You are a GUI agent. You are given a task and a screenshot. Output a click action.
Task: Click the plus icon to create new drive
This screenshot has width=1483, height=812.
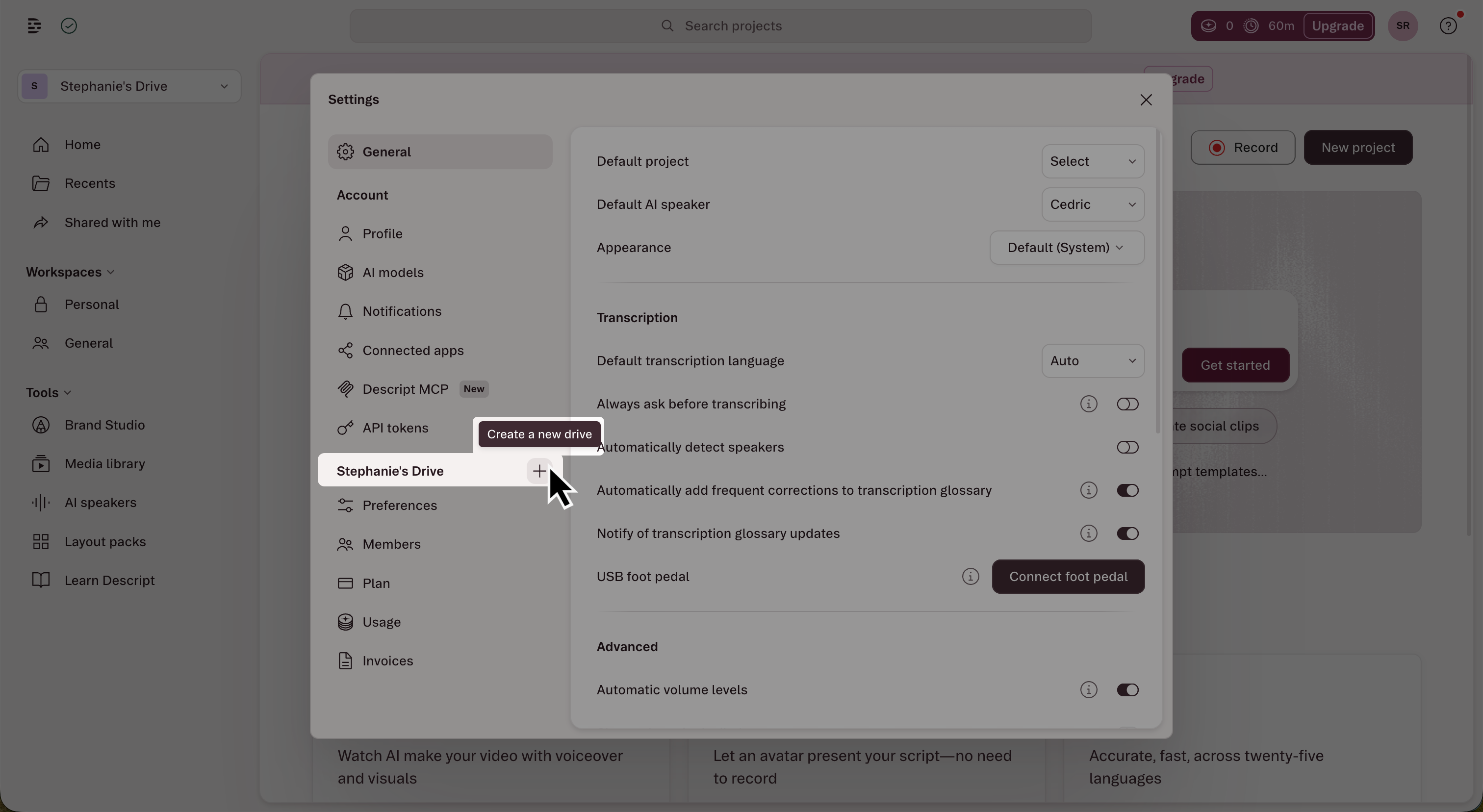click(x=539, y=471)
